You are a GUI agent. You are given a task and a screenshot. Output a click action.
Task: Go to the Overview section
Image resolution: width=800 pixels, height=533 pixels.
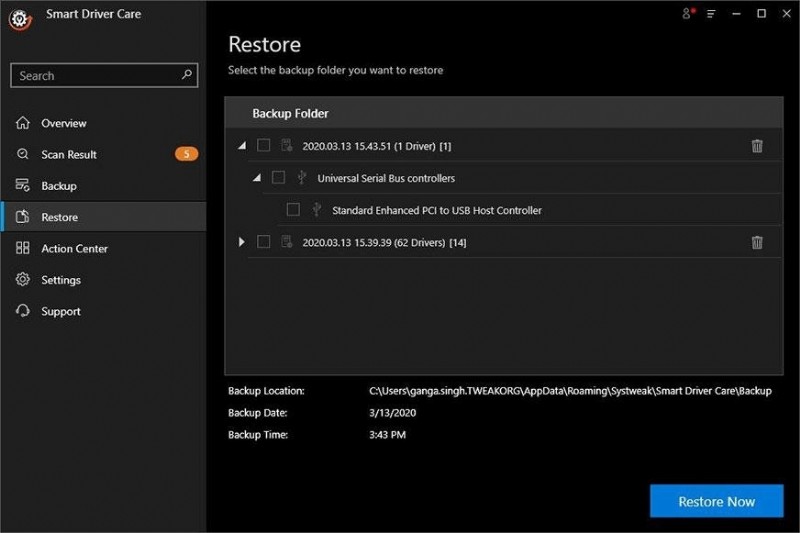104,123
